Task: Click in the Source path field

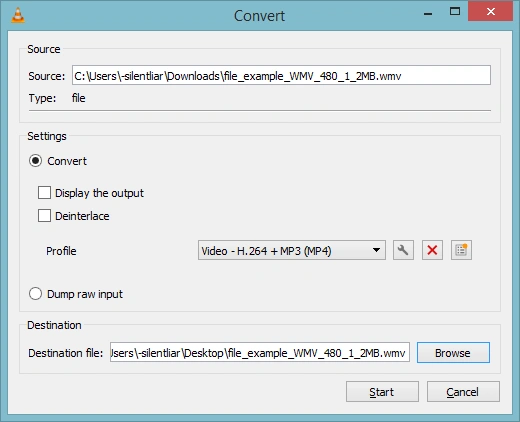Action: 281,75
